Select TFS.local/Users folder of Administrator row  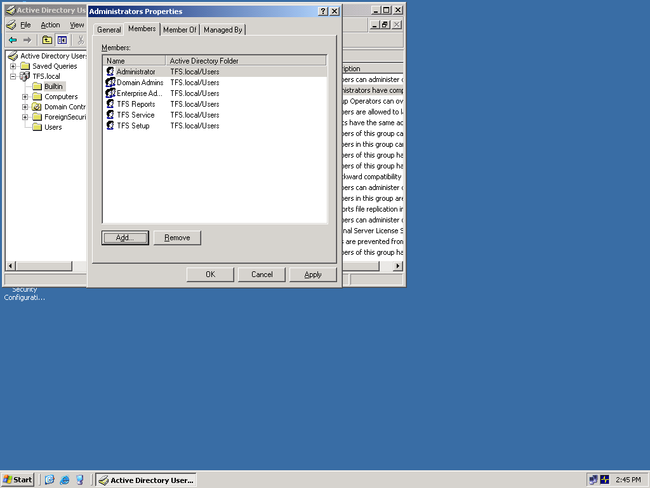[195, 71]
